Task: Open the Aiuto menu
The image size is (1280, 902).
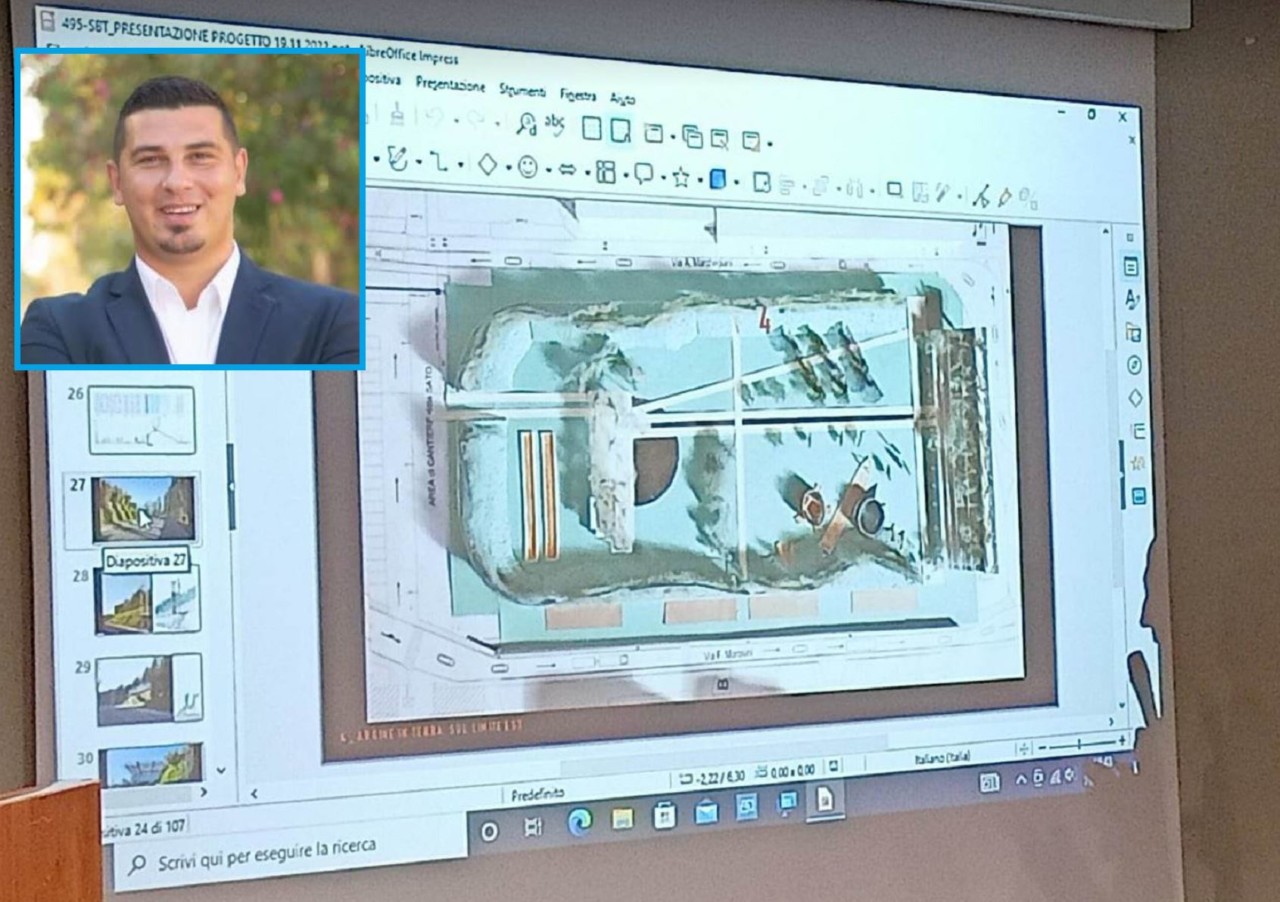Action: [x=622, y=98]
